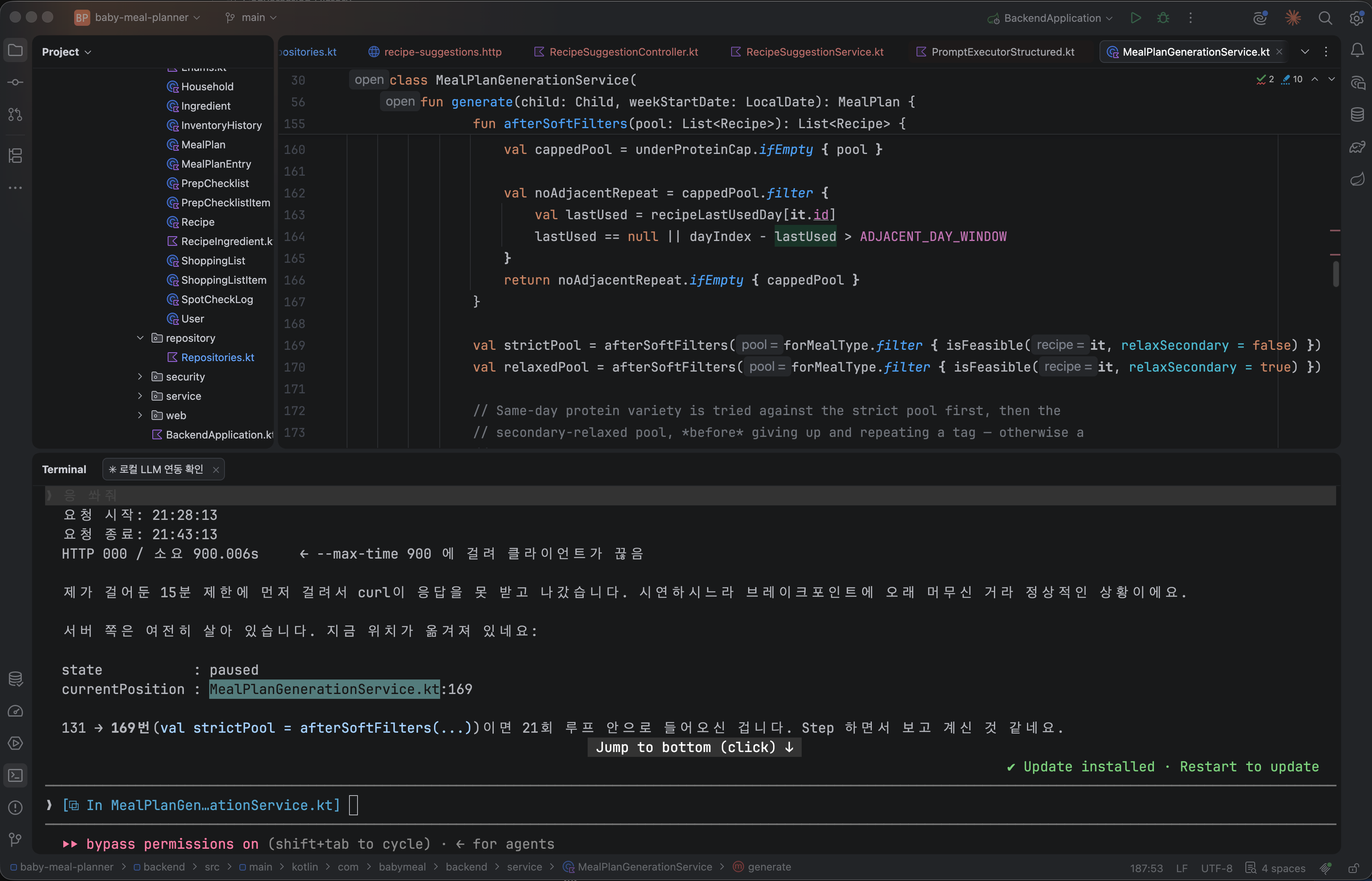Open IDE settings gear icon

point(1357,18)
